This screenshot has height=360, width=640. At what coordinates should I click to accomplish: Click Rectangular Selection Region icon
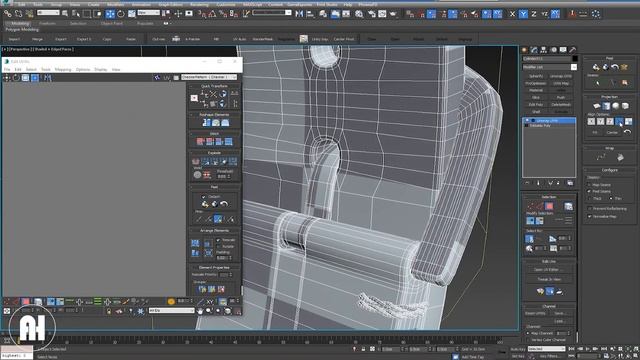[87, 13]
